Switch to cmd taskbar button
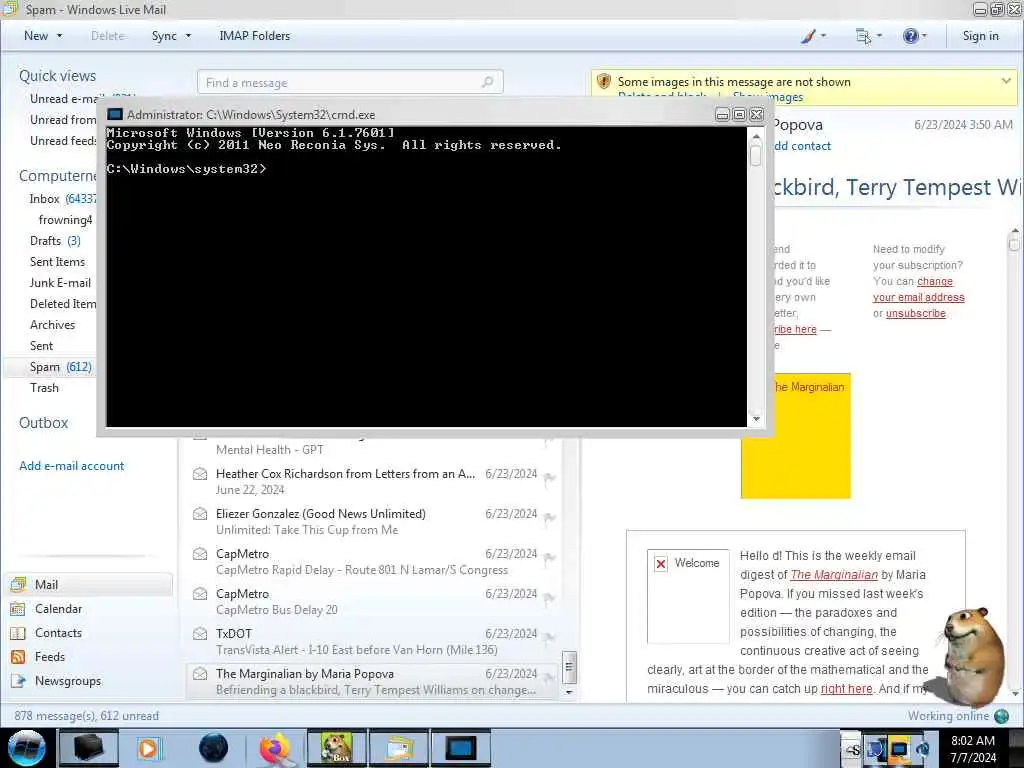The width and height of the screenshot is (1024, 768). [x=460, y=748]
